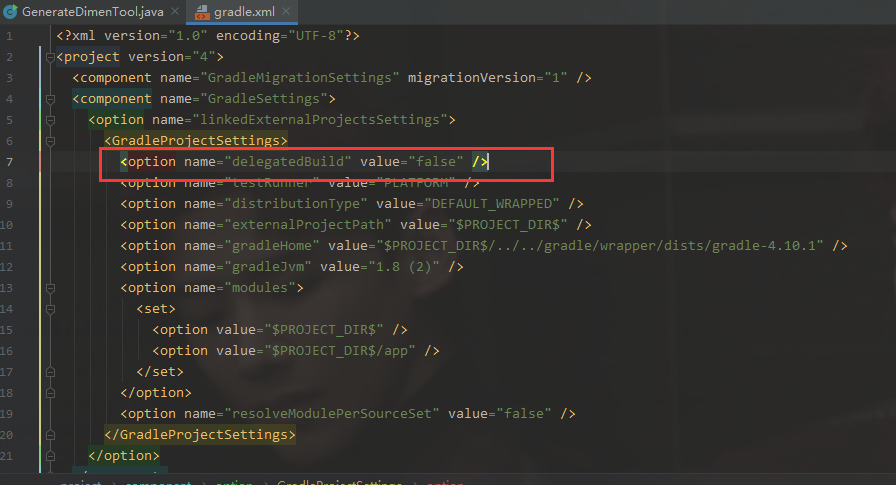Image resolution: width=896 pixels, height=485 pixels.
Task: Click the "1.8 (2)" gradleJvm value
Action: coord(404,267)
